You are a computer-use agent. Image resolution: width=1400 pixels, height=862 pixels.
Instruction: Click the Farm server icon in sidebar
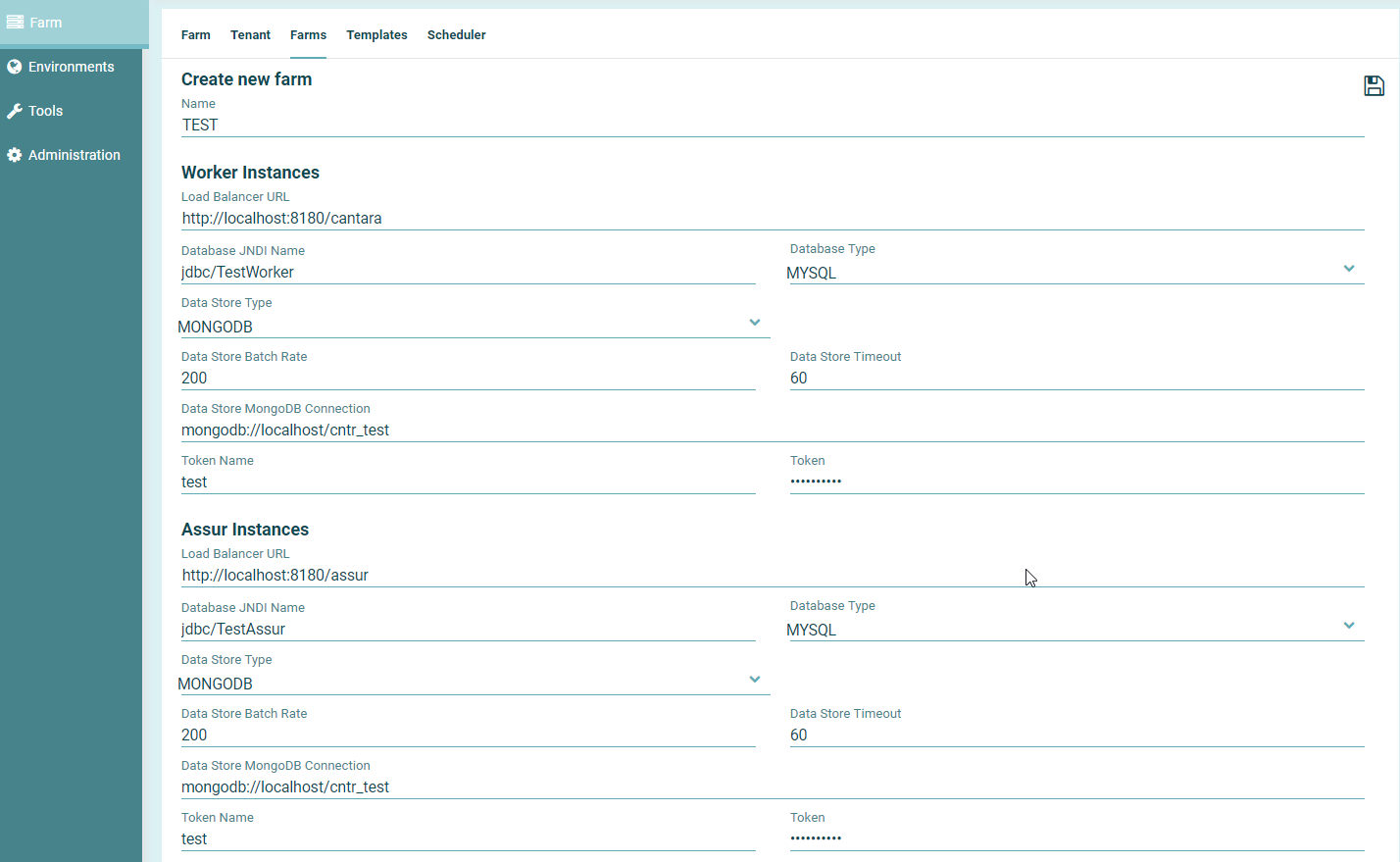[x=15, y=22]
